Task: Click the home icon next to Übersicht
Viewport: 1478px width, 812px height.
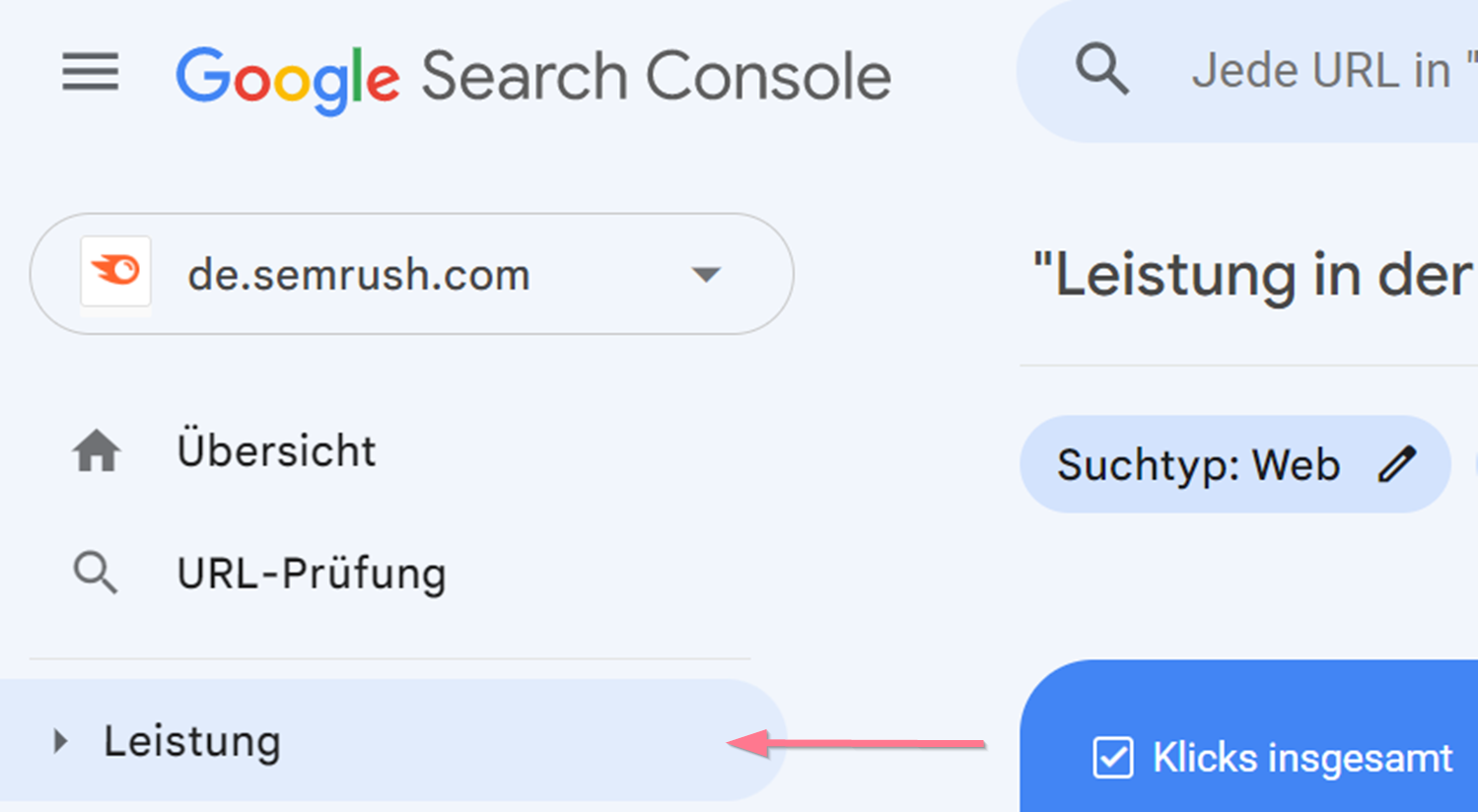Action: tap(95, 448)
